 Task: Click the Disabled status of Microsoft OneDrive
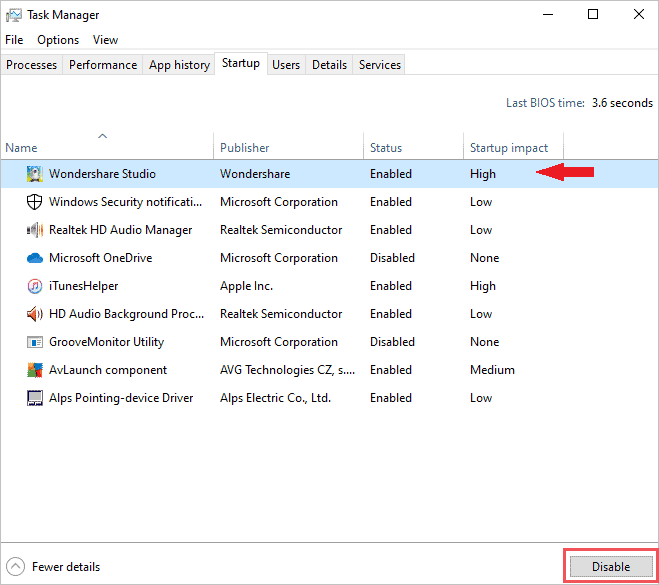tap(392, 258)
